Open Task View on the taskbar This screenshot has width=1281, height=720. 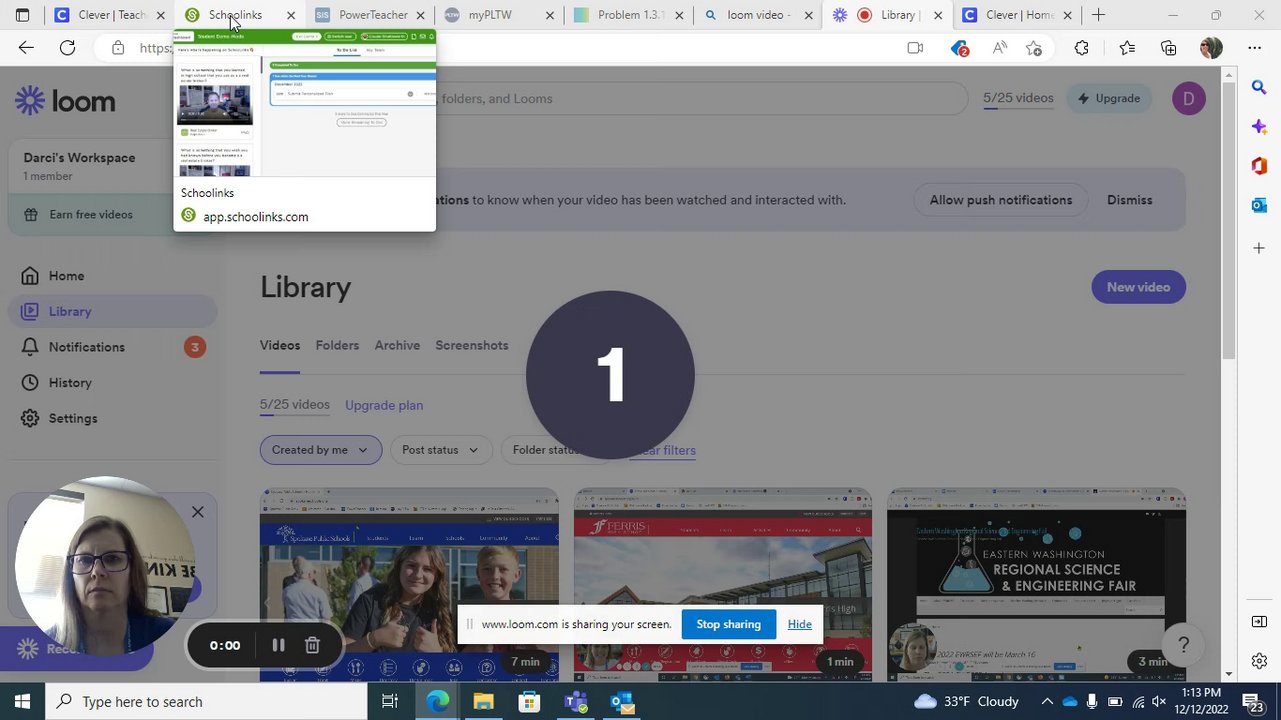[x=390, y=702]
